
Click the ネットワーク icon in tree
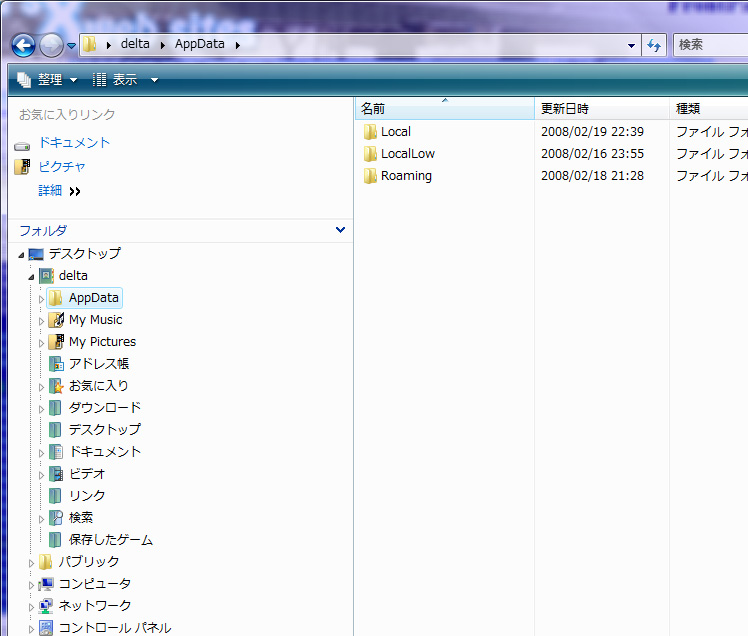pyautogui.click(x=46, y=606)
